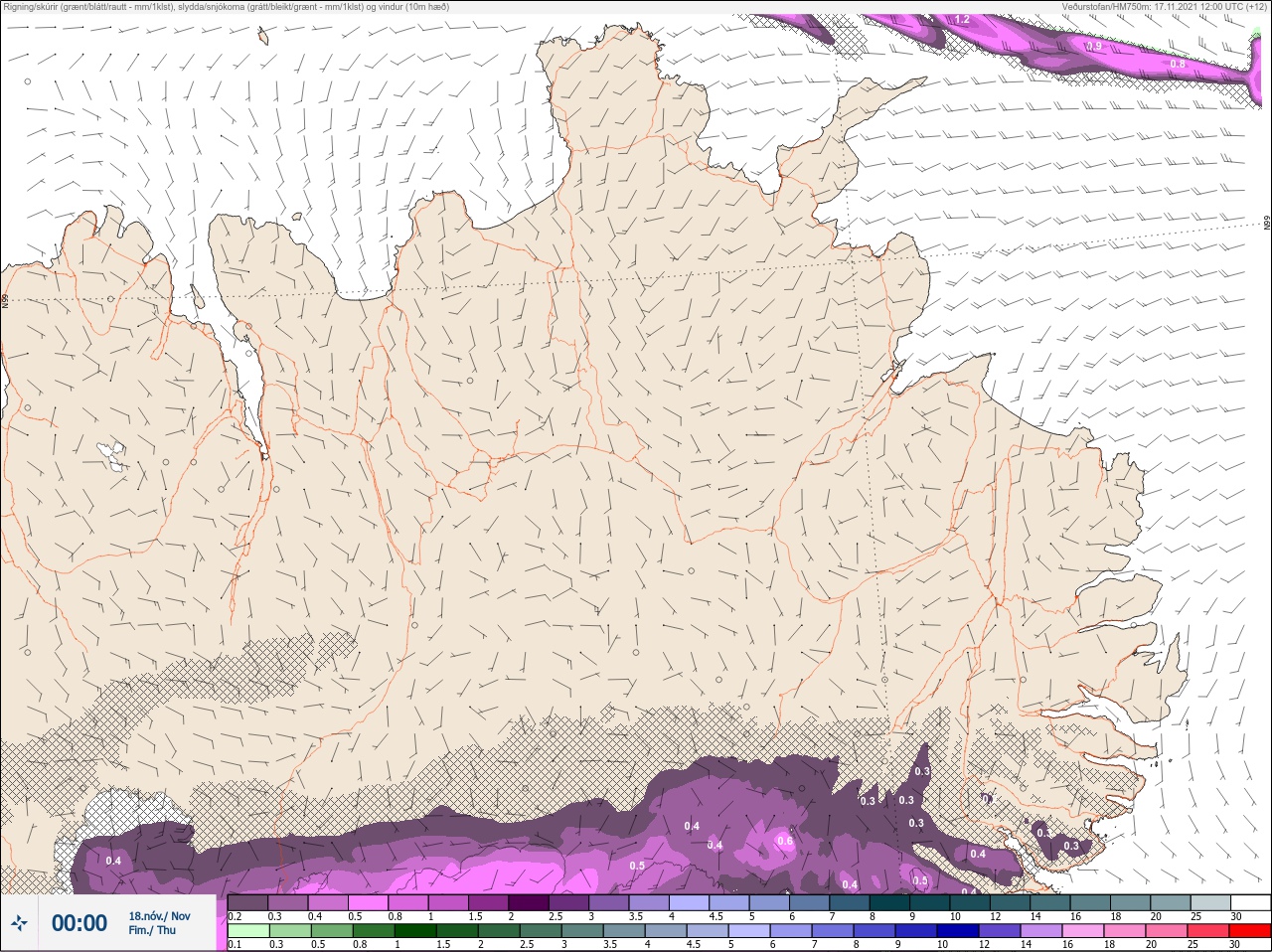Pick the bright pink 0.5–0.8 snow legend swatch
1272x952 pixels.
(369, 902)
